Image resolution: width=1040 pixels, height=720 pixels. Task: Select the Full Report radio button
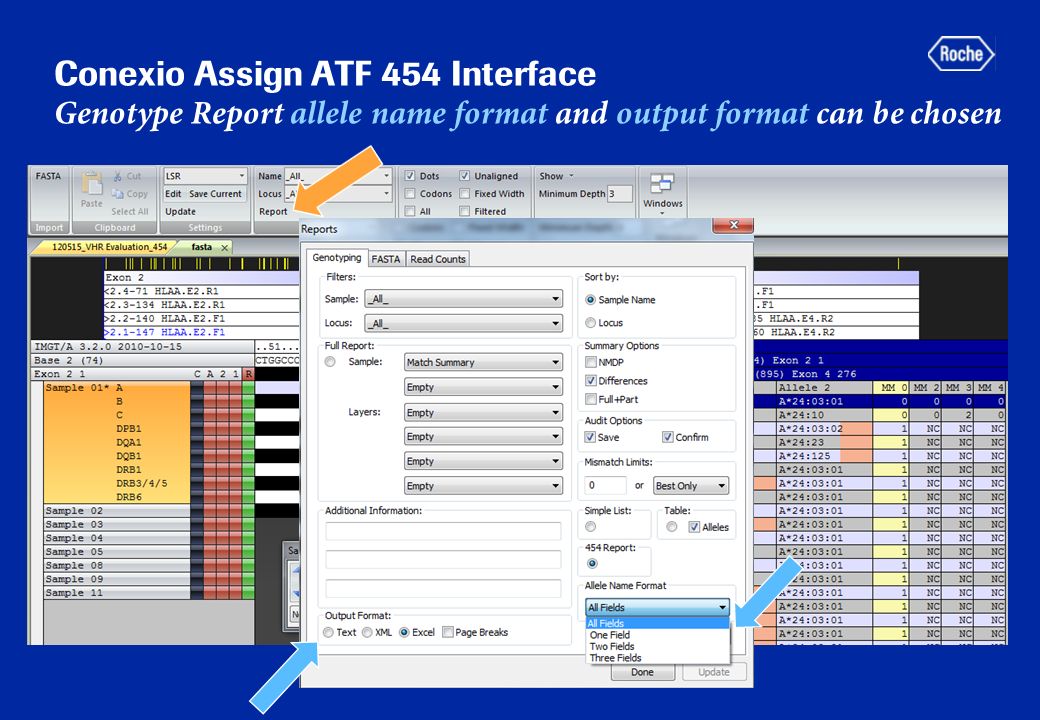pyautogui.click(x=330, y=362)
